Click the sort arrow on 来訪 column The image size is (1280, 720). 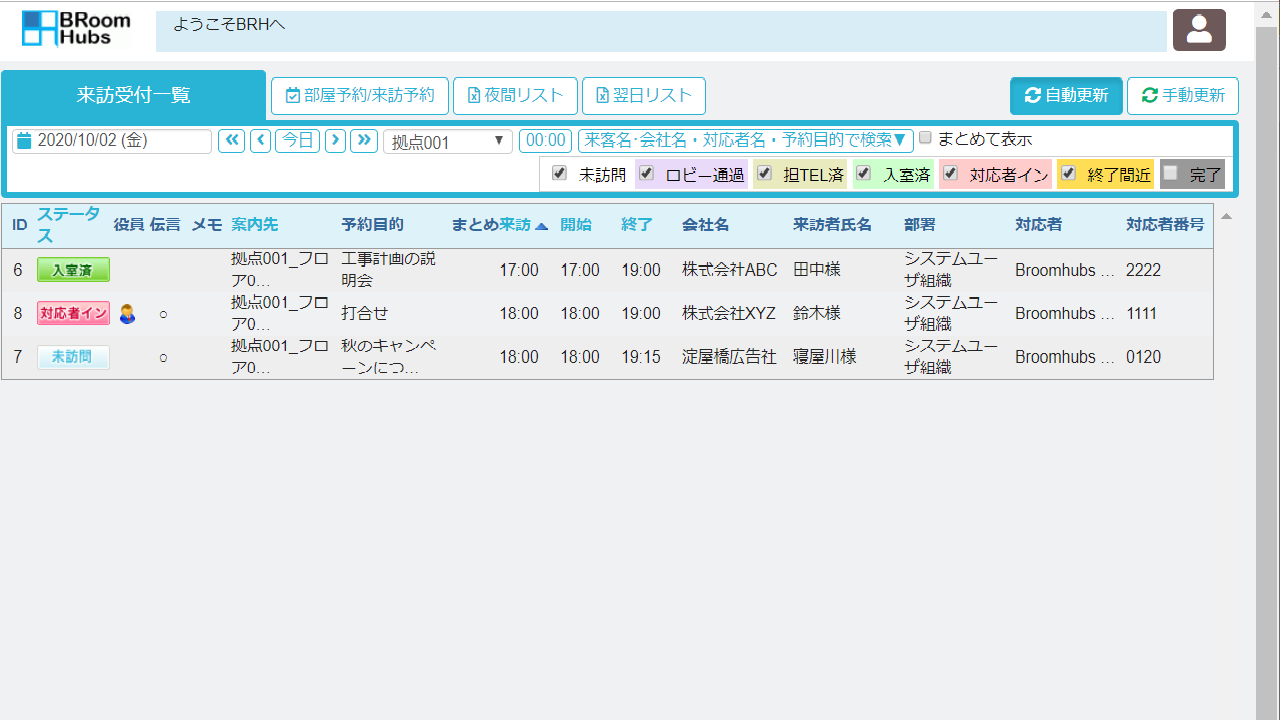click(x=542, y=226)
